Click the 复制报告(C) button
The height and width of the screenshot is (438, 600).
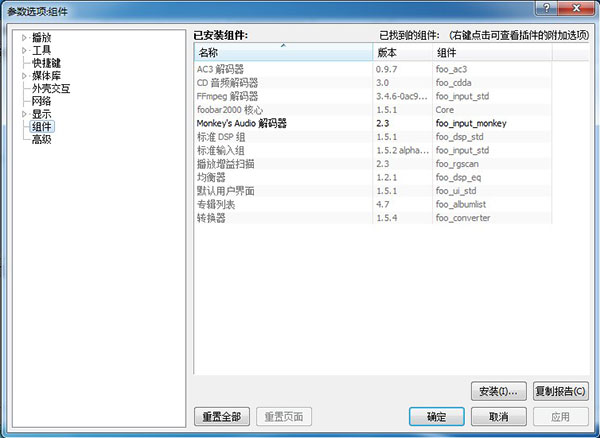(x=561, y=391)
